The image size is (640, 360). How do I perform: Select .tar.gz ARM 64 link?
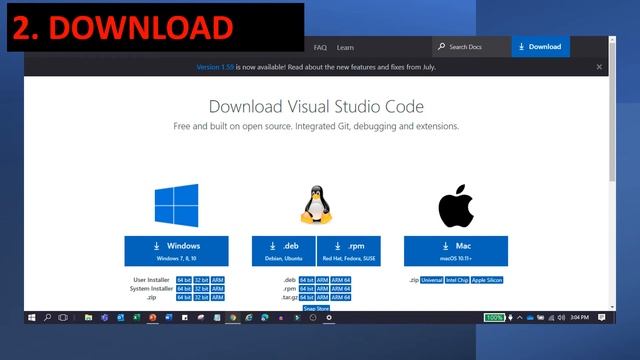click(x=341, y=297)
